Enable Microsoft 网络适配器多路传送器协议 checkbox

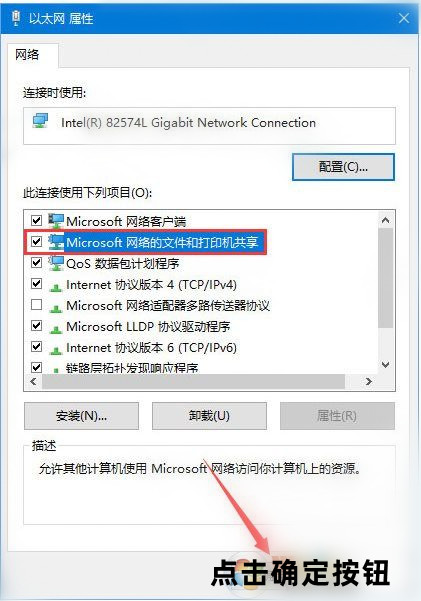click(36, 305)
